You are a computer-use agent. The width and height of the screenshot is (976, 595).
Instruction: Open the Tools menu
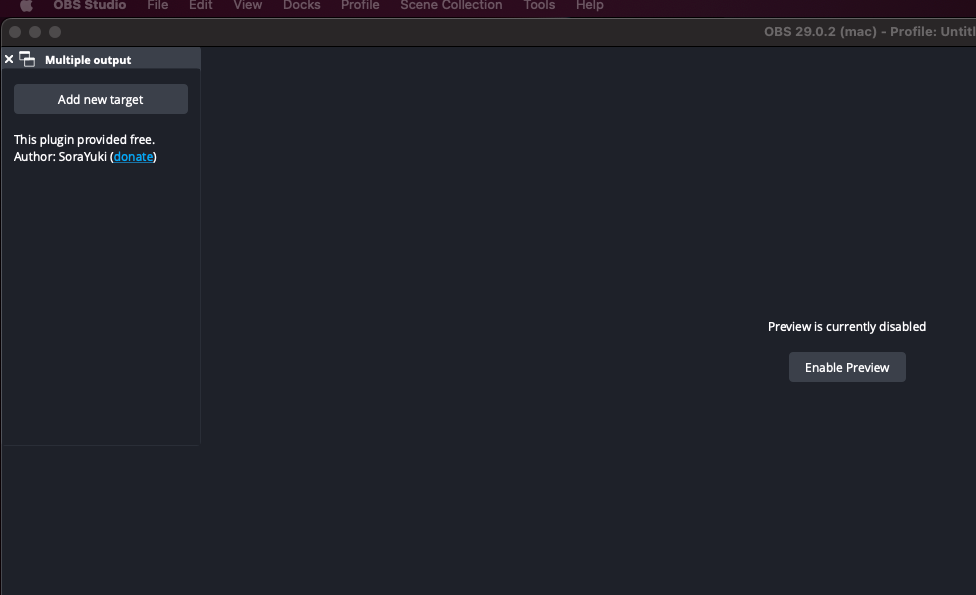pos(539,6)
